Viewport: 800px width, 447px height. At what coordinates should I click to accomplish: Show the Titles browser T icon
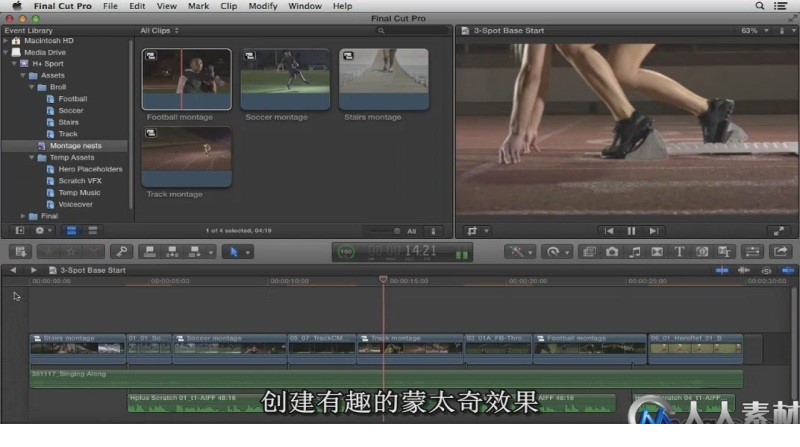coord(679,252)
